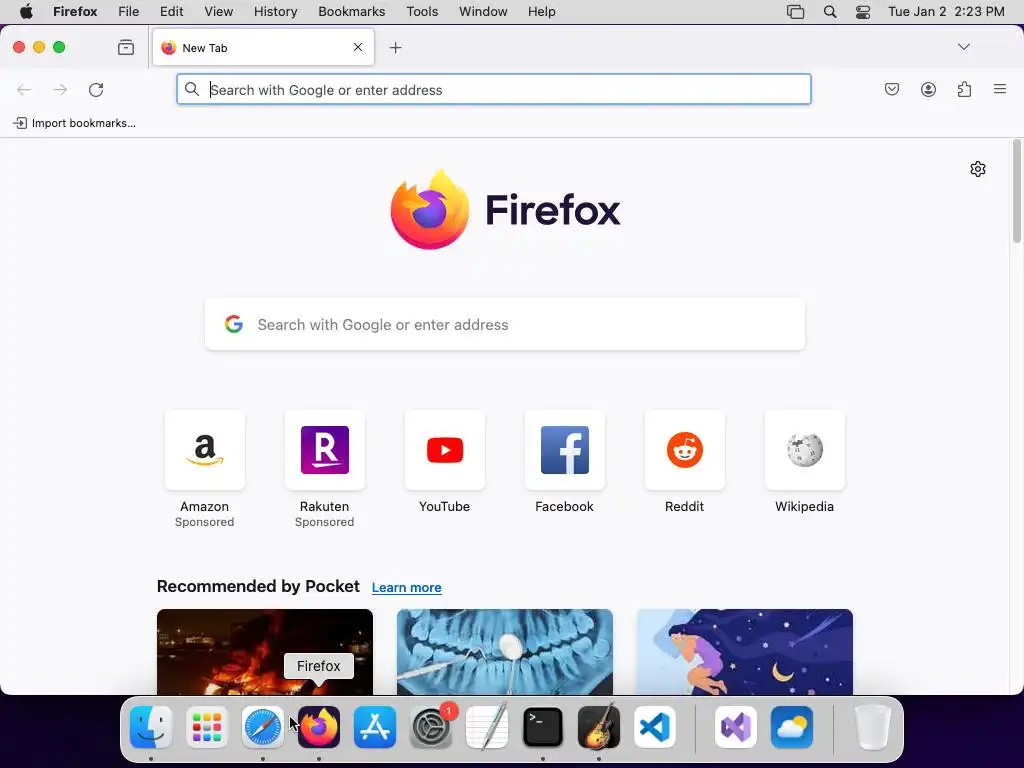Open Launchpad from the Dock
The width and height of the screenshot is (1024, 768).
207,727
